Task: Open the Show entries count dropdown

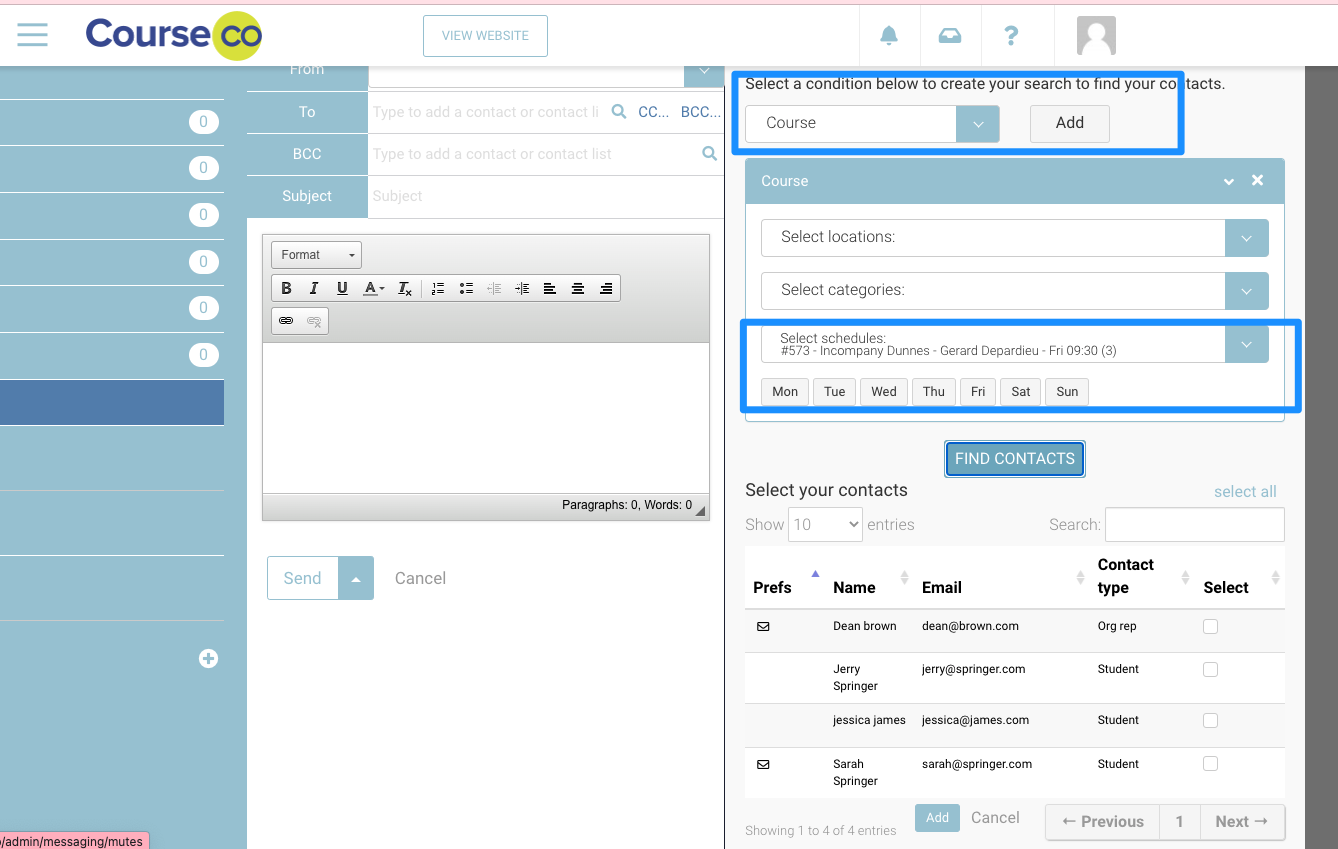Action: pos(825,524)
